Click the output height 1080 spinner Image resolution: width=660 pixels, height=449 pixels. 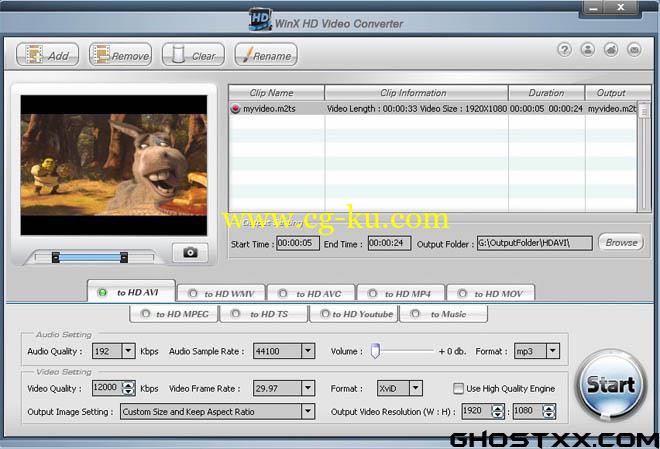coord(549,411)
